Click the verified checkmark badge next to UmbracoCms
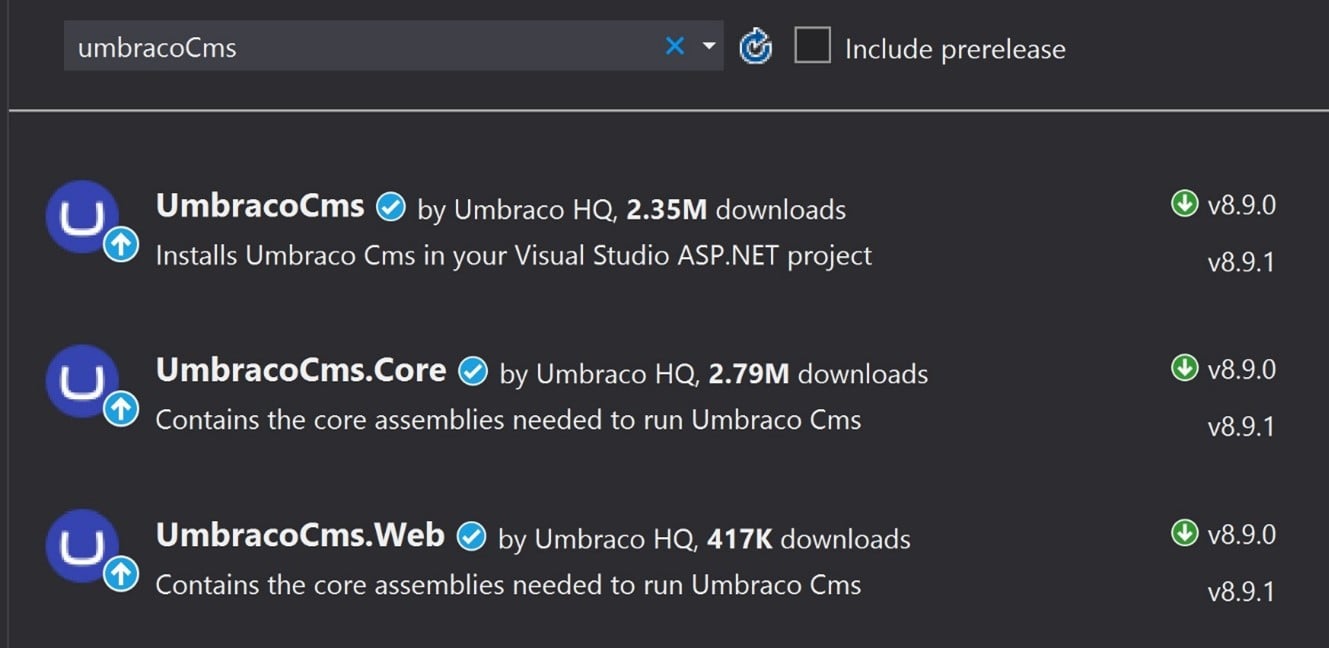 tap(390, 207)
